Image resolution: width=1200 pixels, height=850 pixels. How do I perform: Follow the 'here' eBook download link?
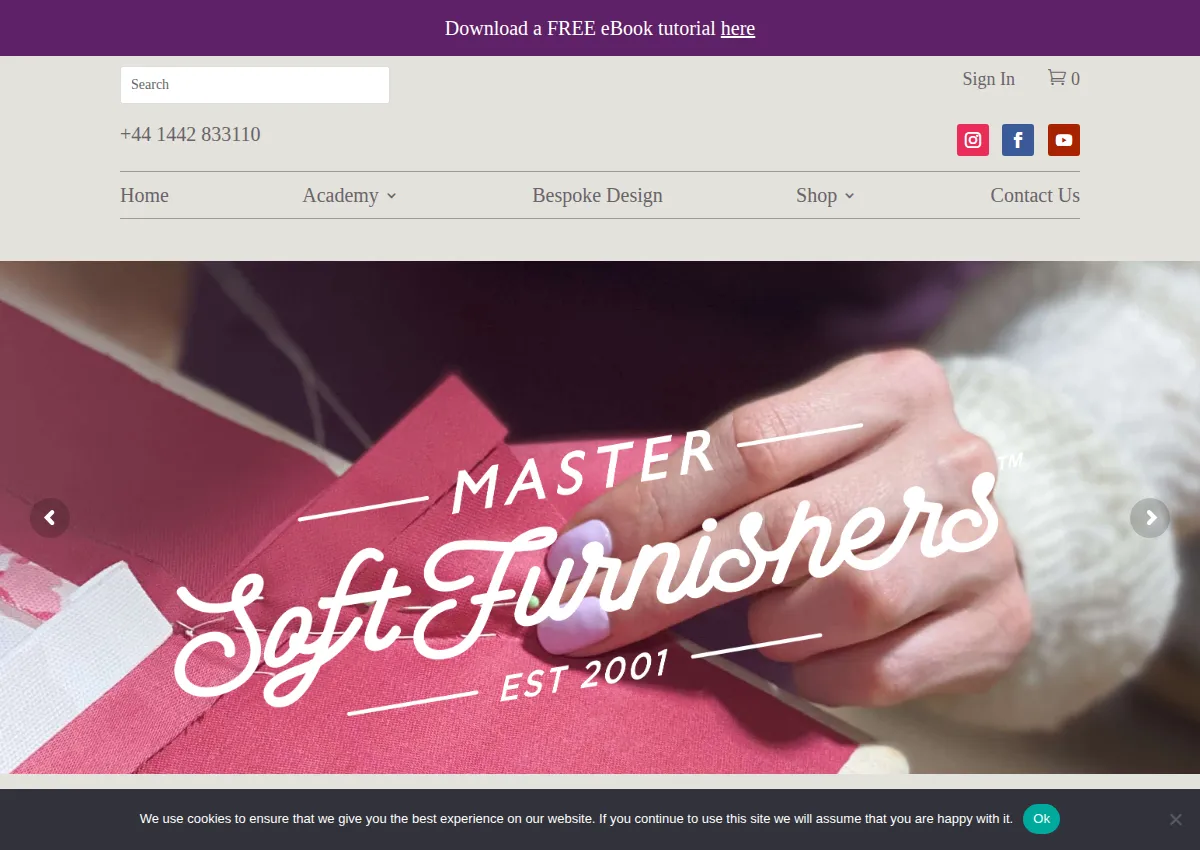tap(738, 28)
